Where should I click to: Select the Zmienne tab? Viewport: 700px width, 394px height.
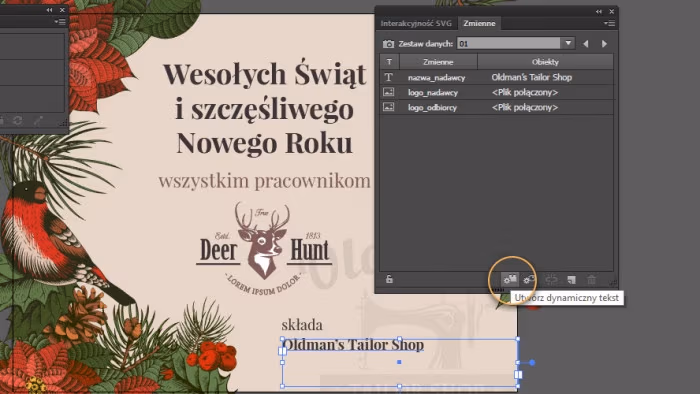(479, 23)
